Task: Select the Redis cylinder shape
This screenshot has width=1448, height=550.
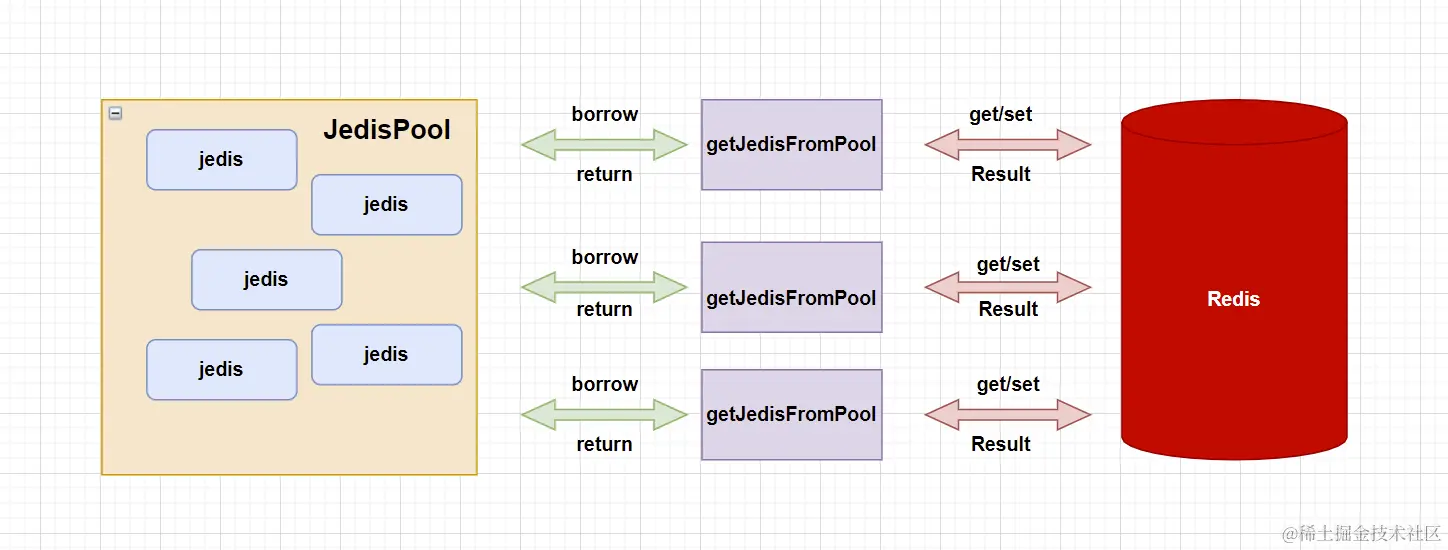Action: (1234, 280)
